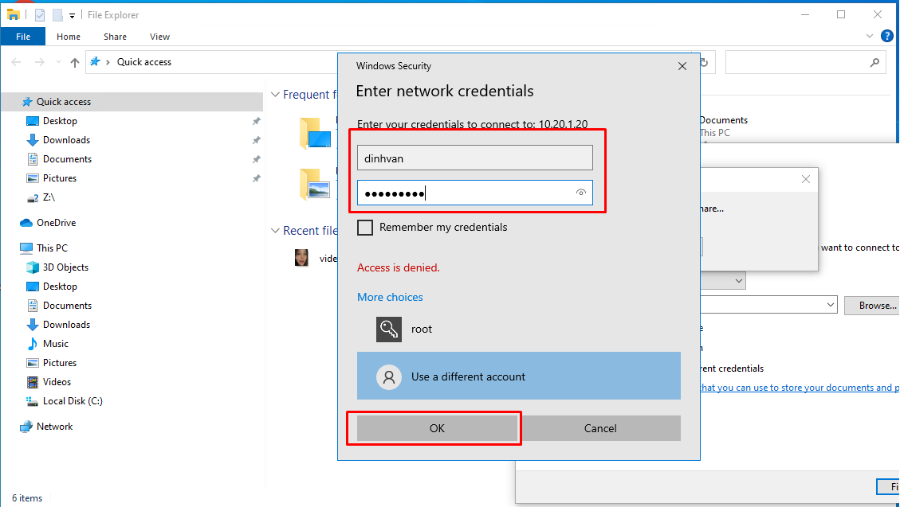The height and width of the screenshot is (507, 900).
Task: Open recent locations dropdown arrow
Action: pyautogui.click(x=58, y=62)
